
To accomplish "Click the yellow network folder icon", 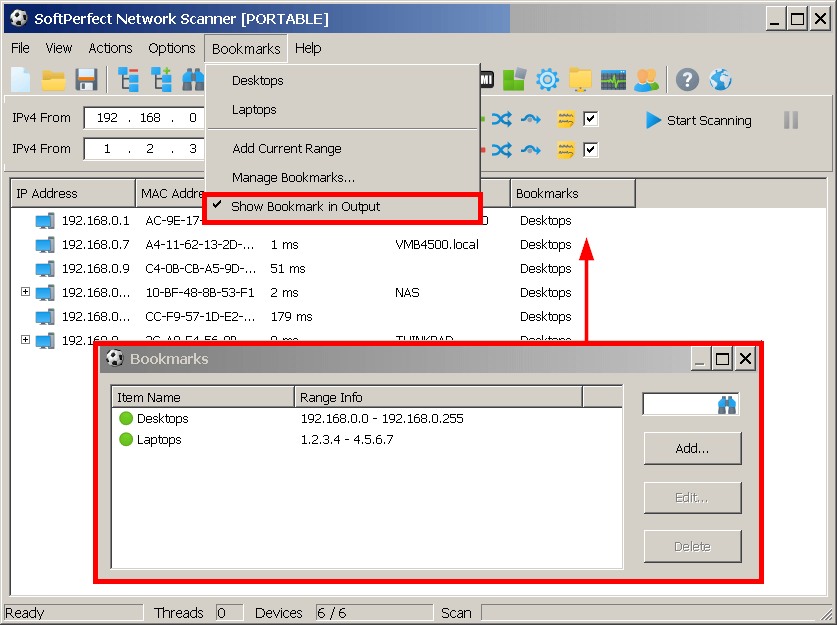I will pos(580,80).
